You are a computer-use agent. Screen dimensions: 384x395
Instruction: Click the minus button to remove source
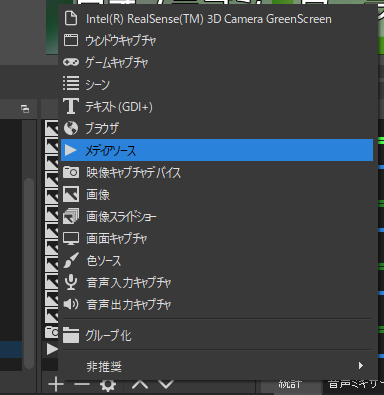point(82,385)
